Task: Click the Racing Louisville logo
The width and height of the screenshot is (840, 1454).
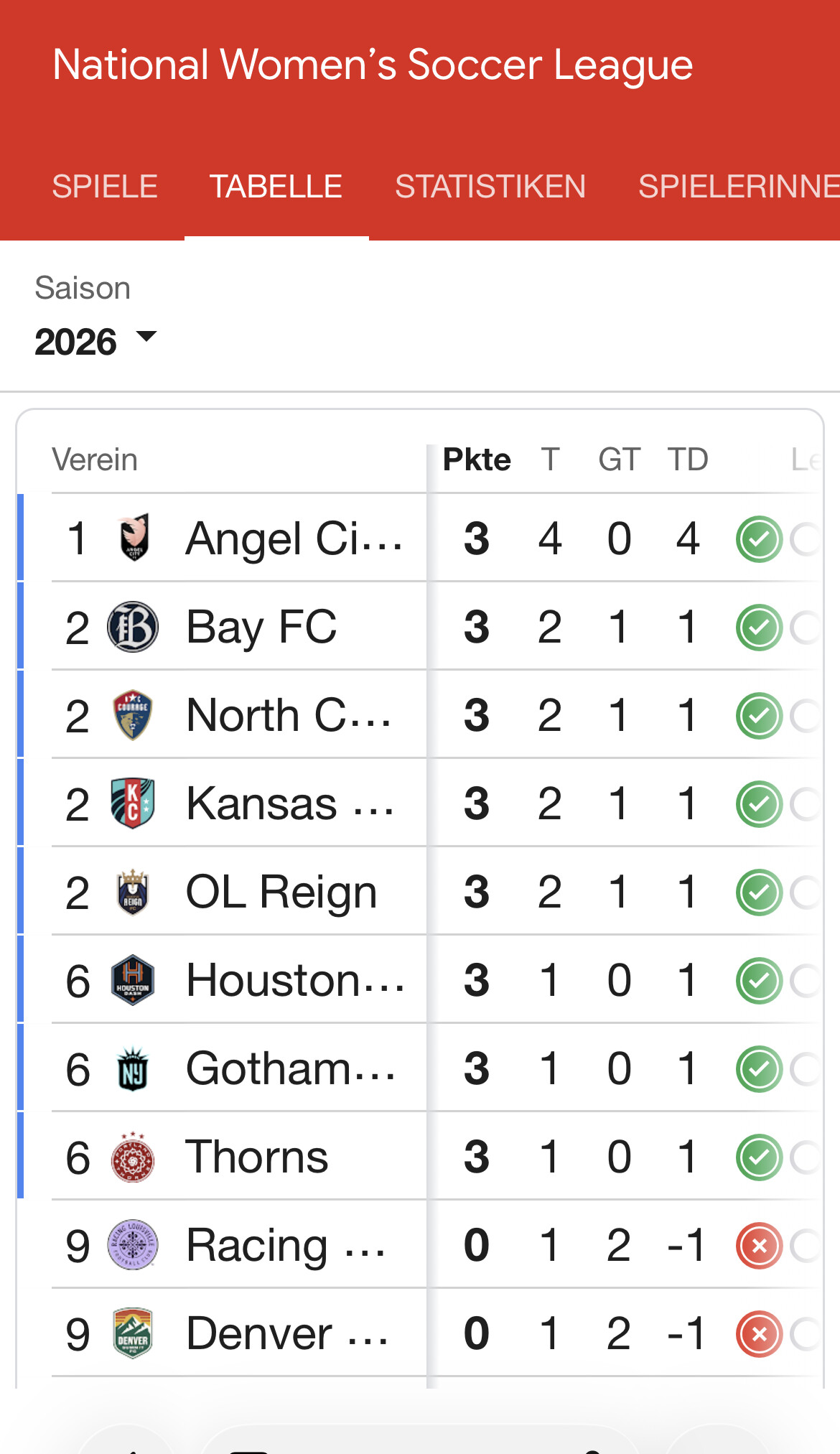Action: [133, 1245]
